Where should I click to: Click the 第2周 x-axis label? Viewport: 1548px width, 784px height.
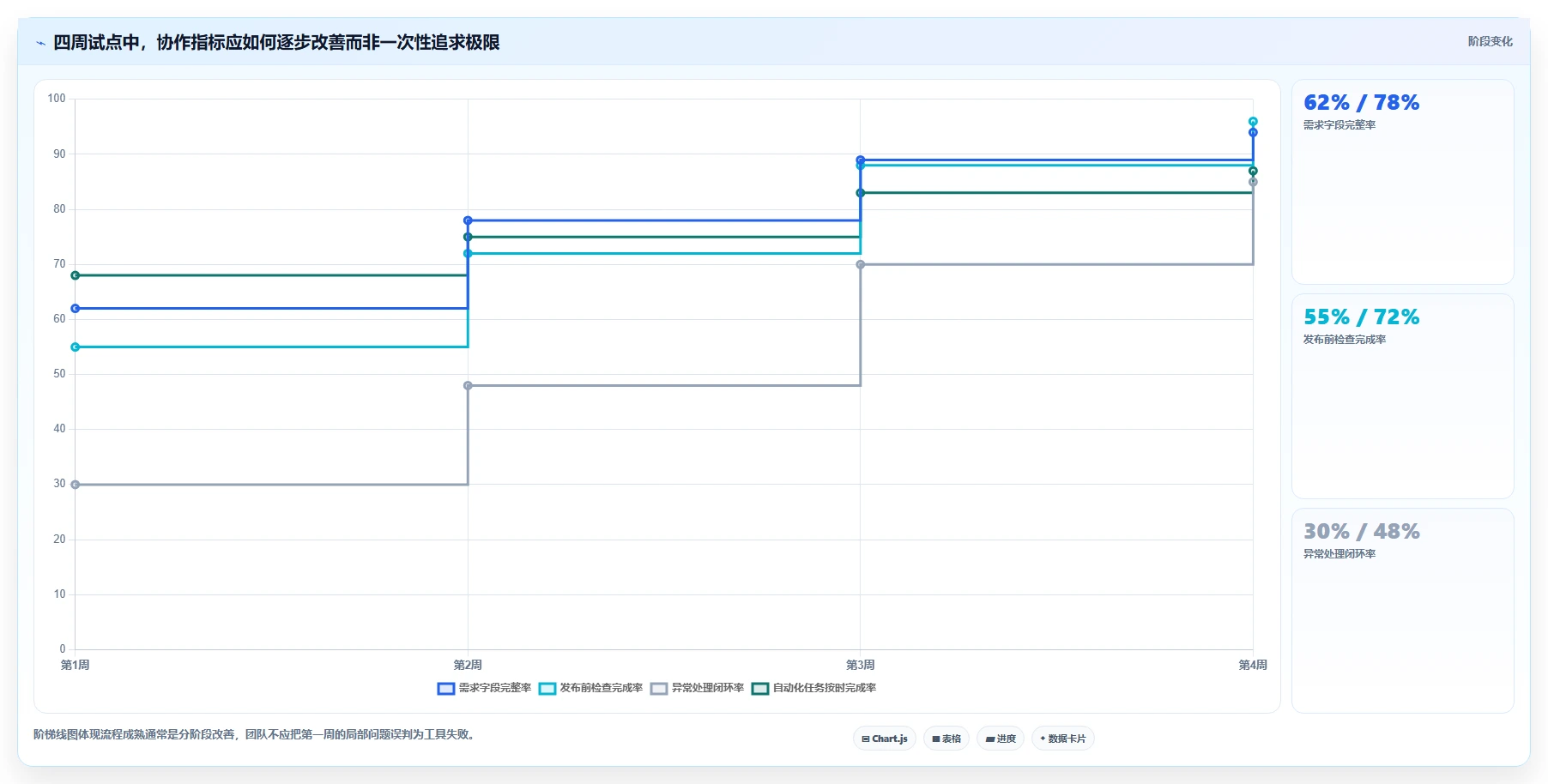(x=468, y=665)
